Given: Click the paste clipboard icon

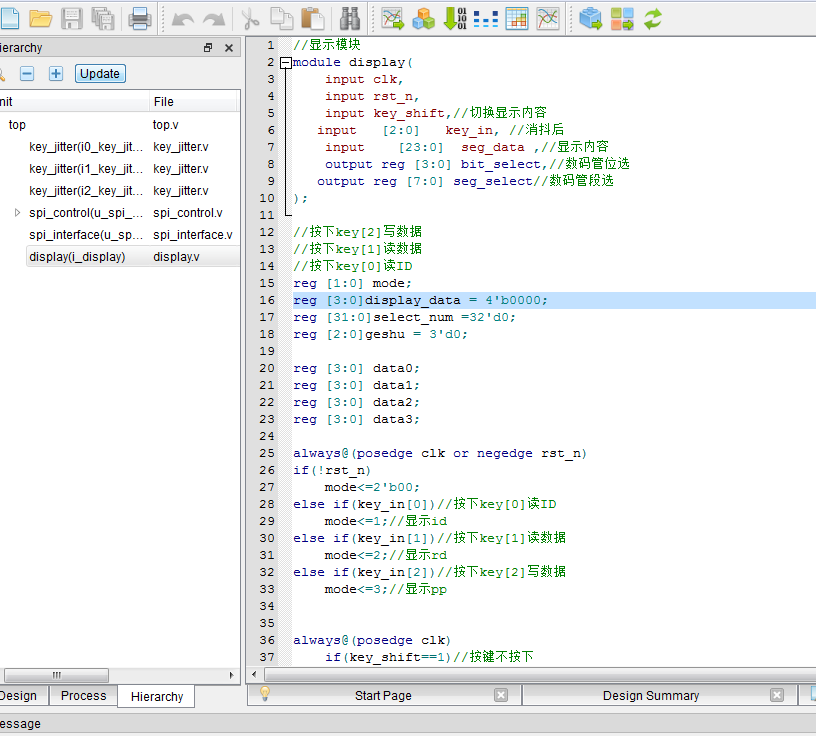Looking at the screenshot, I should click(x=313, y=18).
